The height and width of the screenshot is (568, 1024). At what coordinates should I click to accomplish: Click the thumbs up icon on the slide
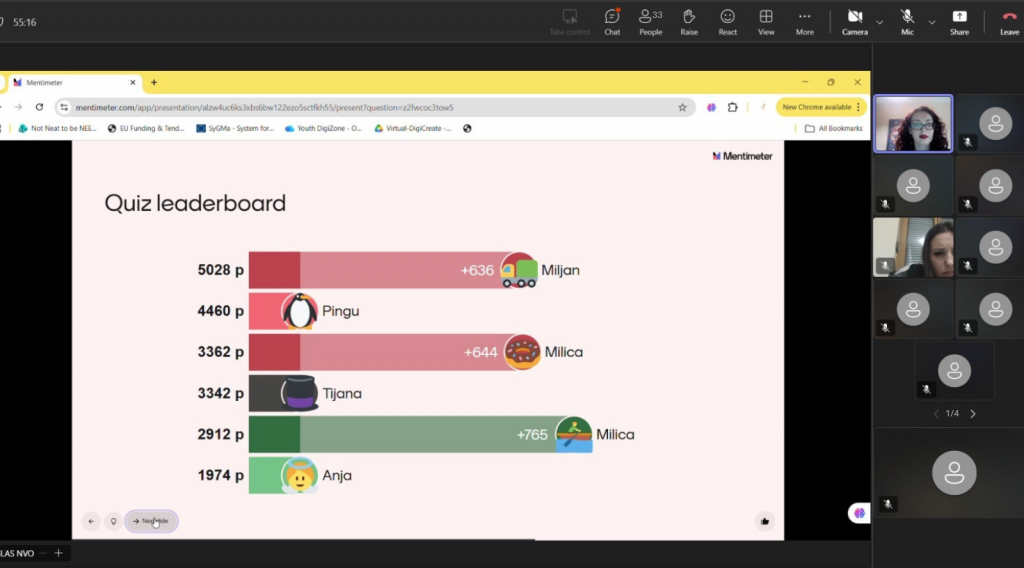[x=765, y=520]
